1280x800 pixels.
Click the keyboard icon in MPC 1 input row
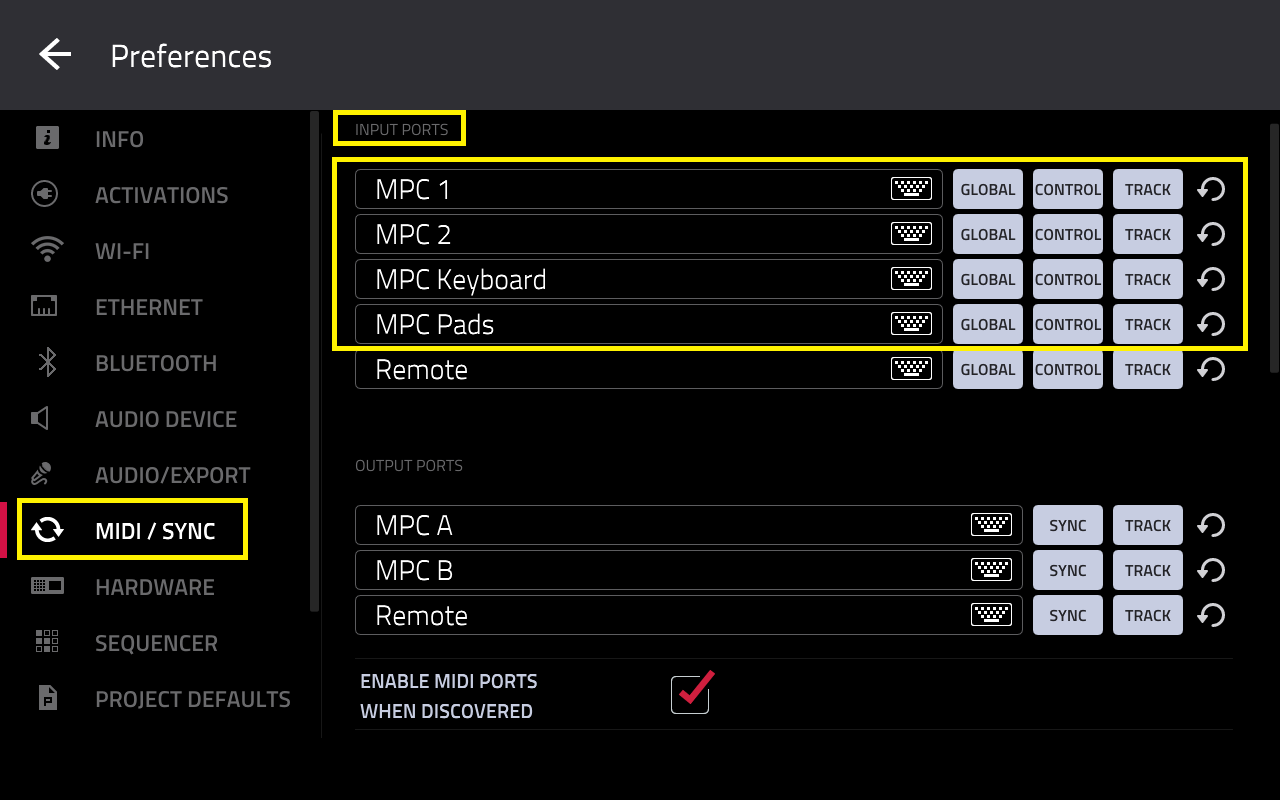(x=911, y=189)
